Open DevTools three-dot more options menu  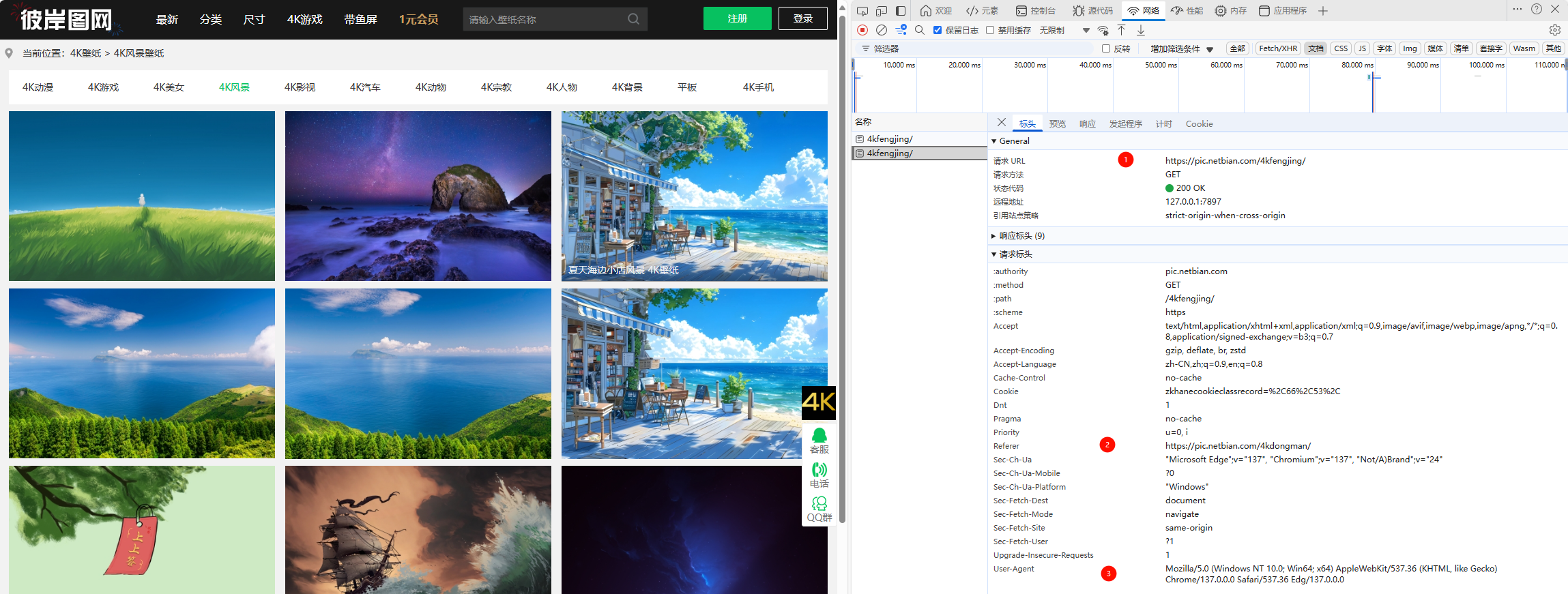point(1517,9)
